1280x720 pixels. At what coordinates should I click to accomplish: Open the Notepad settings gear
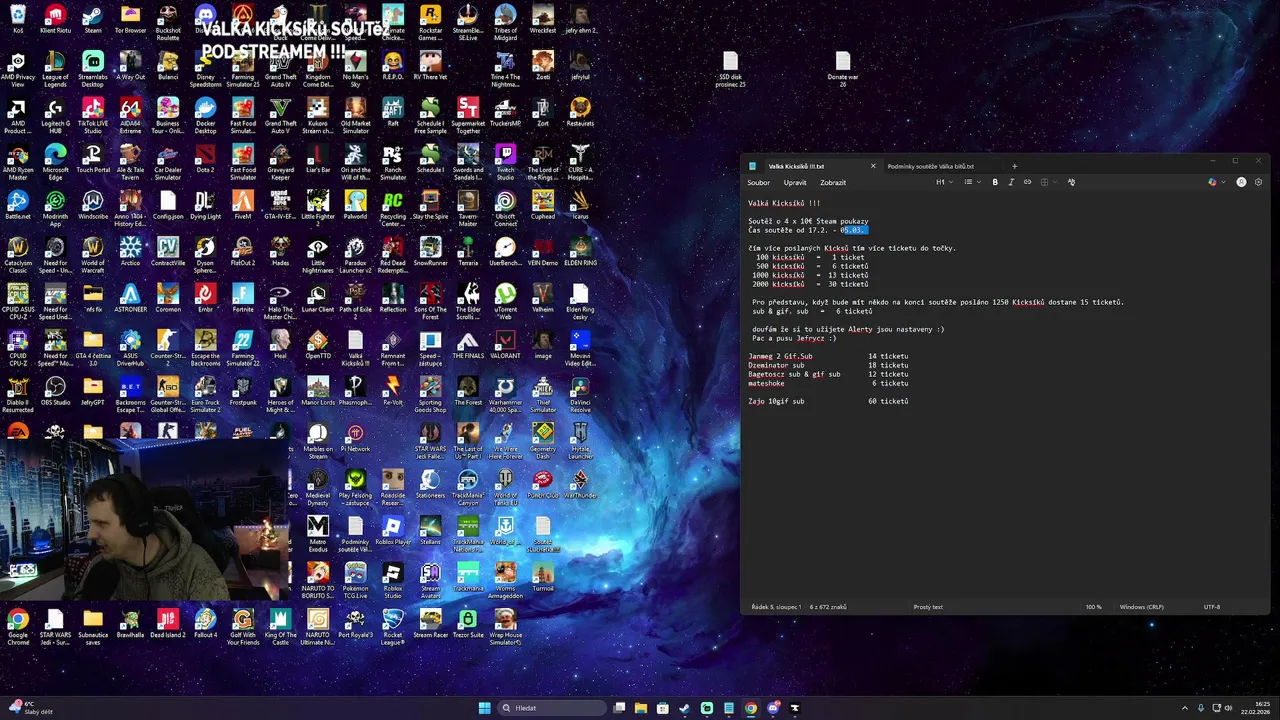1258,182
